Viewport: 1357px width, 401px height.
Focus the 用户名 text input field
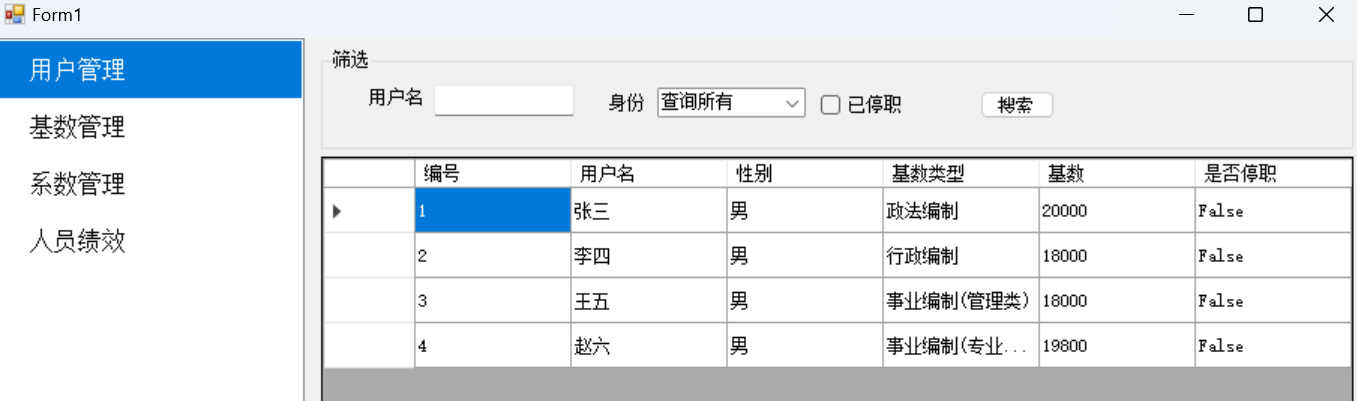click(x=504, y=101)
